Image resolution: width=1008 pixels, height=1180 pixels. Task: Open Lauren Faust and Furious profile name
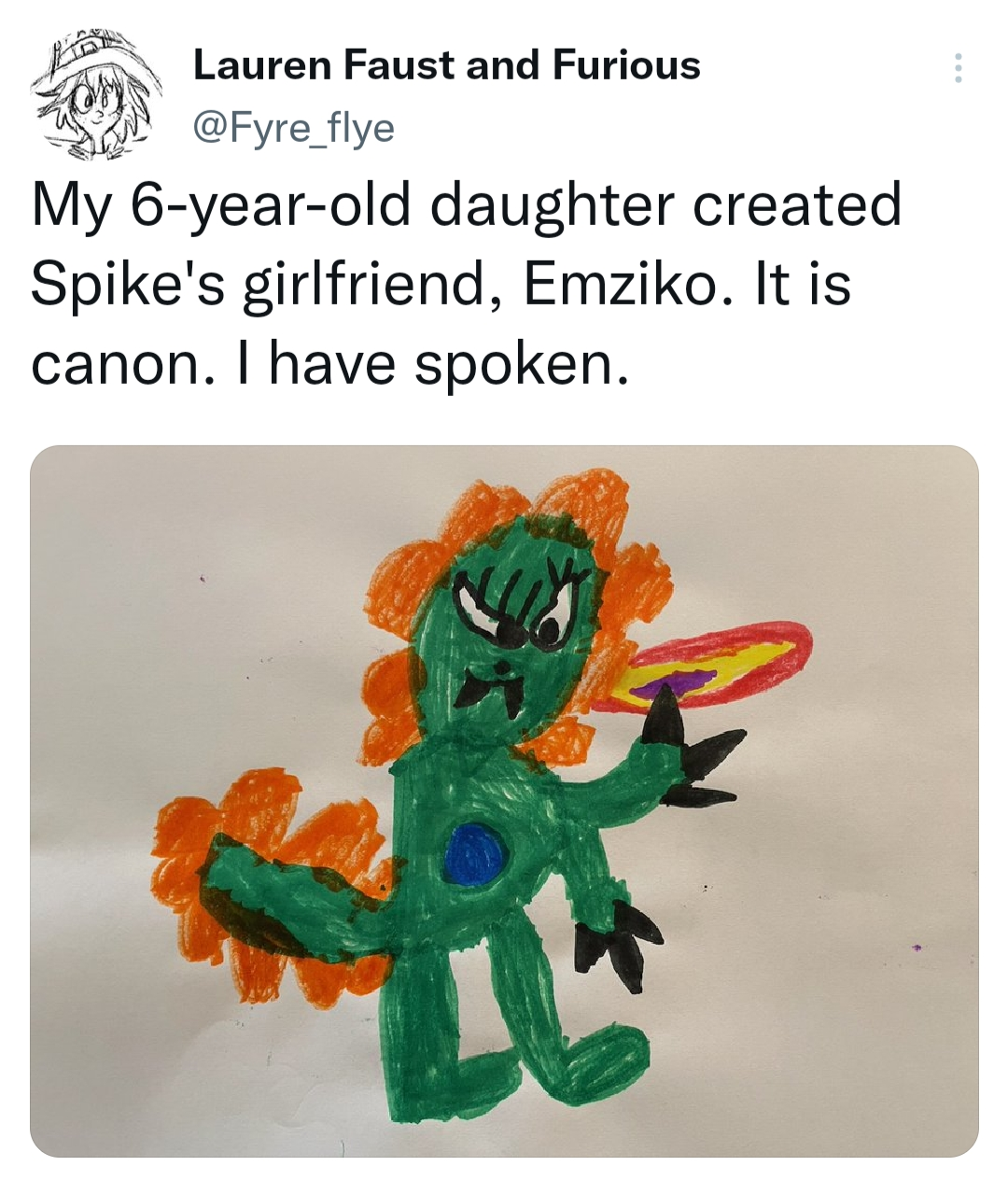tap(446, 65)
